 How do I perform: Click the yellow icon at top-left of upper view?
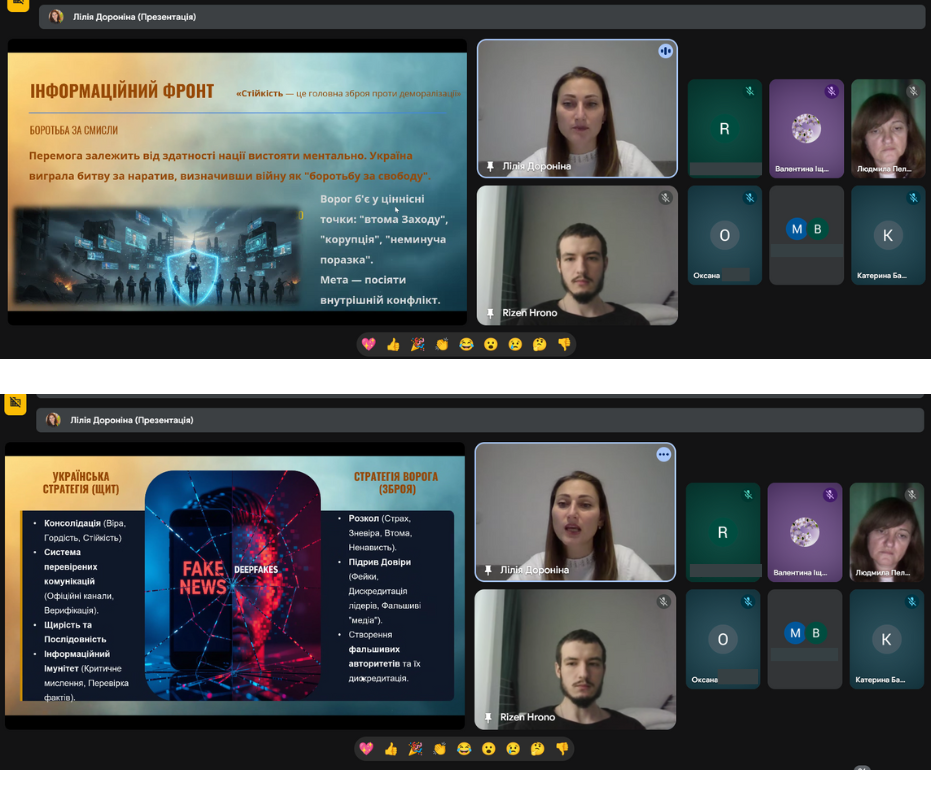pos(17,5)
